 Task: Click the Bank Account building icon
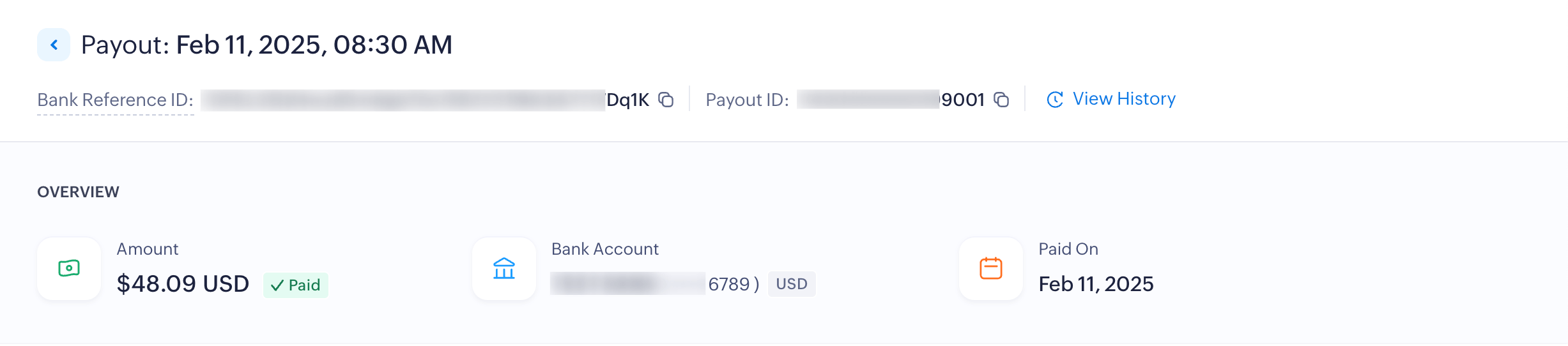click(x=504, y=269)
